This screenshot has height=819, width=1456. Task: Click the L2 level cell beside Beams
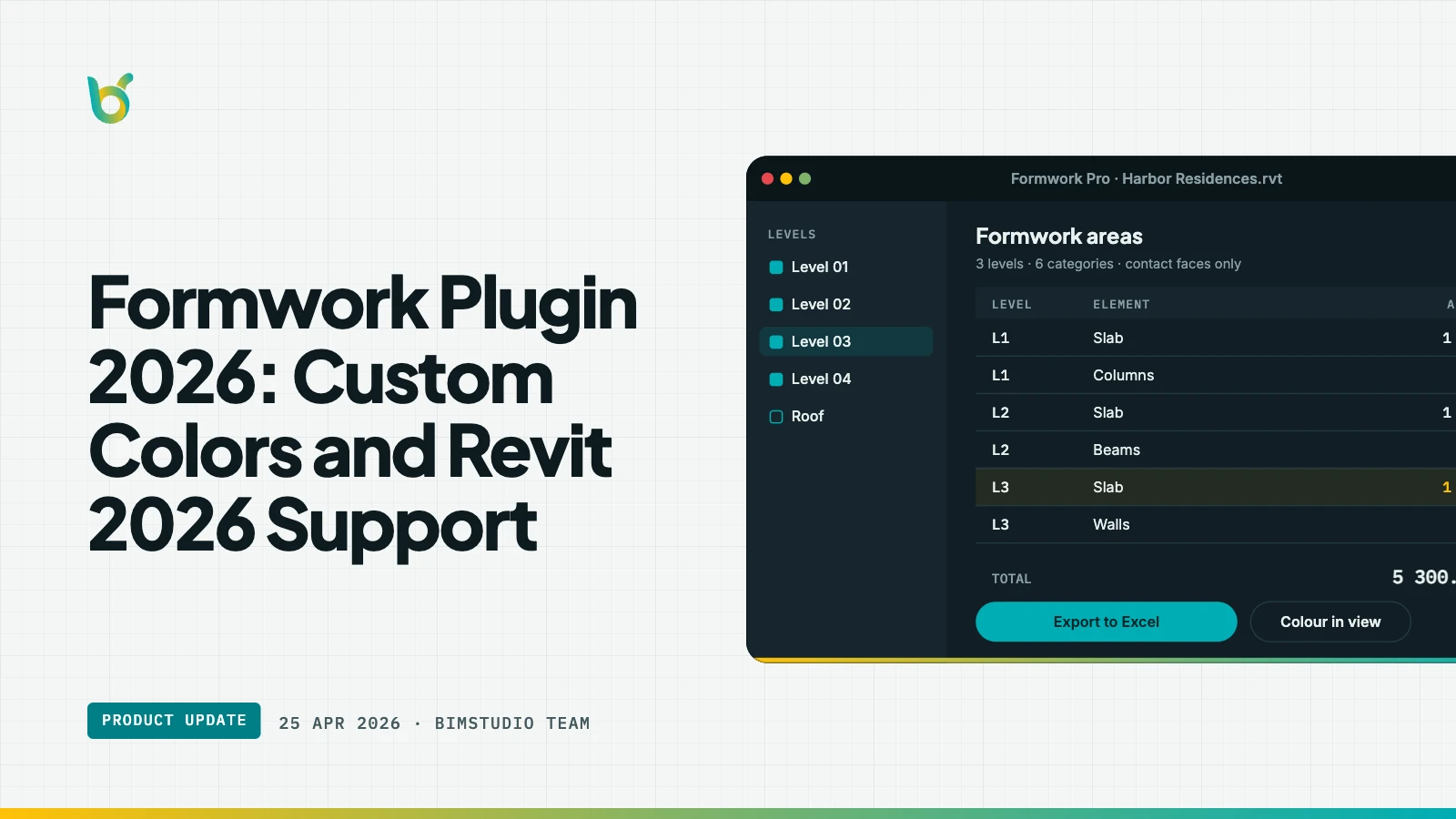tap(1000, 450)
